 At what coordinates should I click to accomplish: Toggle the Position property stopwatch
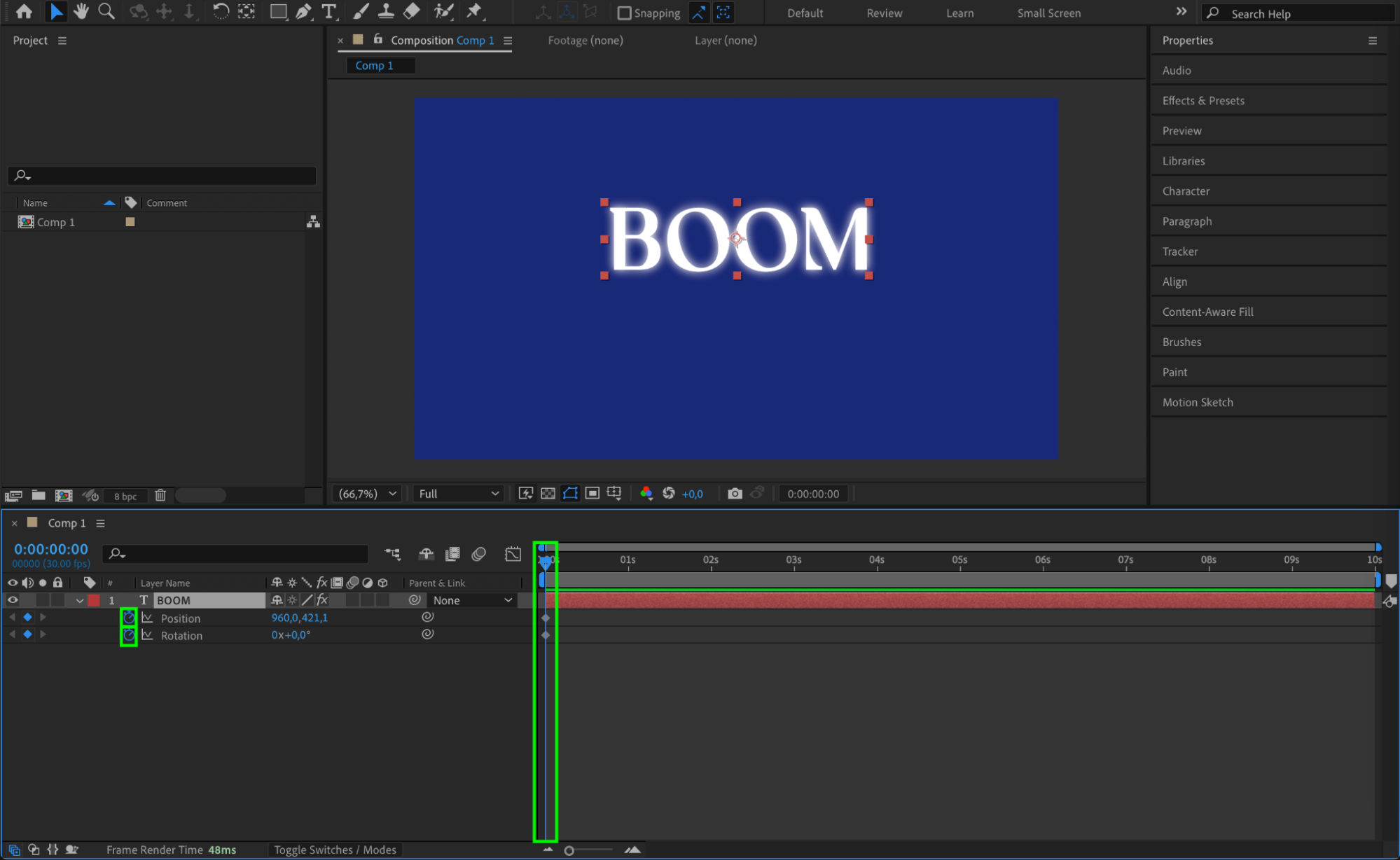click(x=129, y=618)
